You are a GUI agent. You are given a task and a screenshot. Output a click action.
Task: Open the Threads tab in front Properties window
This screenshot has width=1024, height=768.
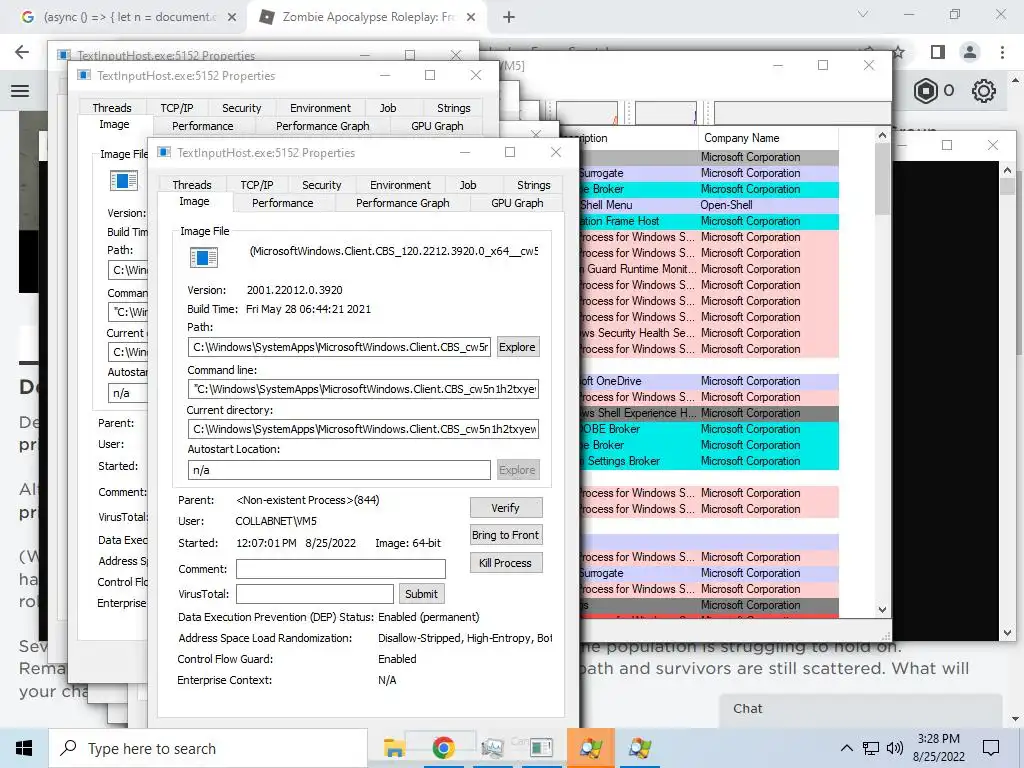point(192,185)
